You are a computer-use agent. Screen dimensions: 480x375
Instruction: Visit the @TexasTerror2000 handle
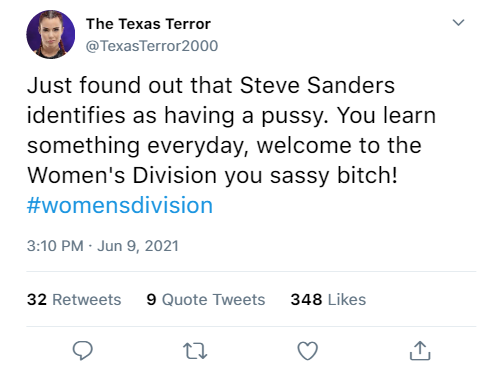click(x=152, y=46)
